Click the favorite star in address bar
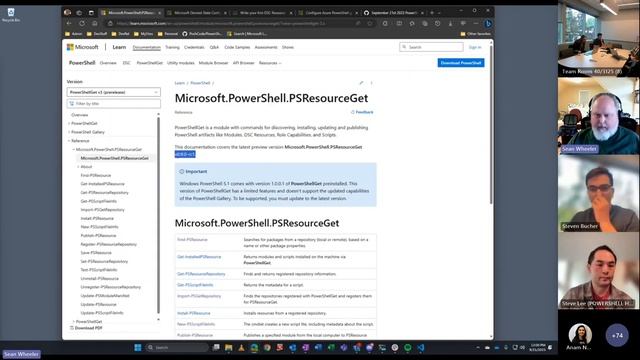640x360 pixels. [370, 24]
